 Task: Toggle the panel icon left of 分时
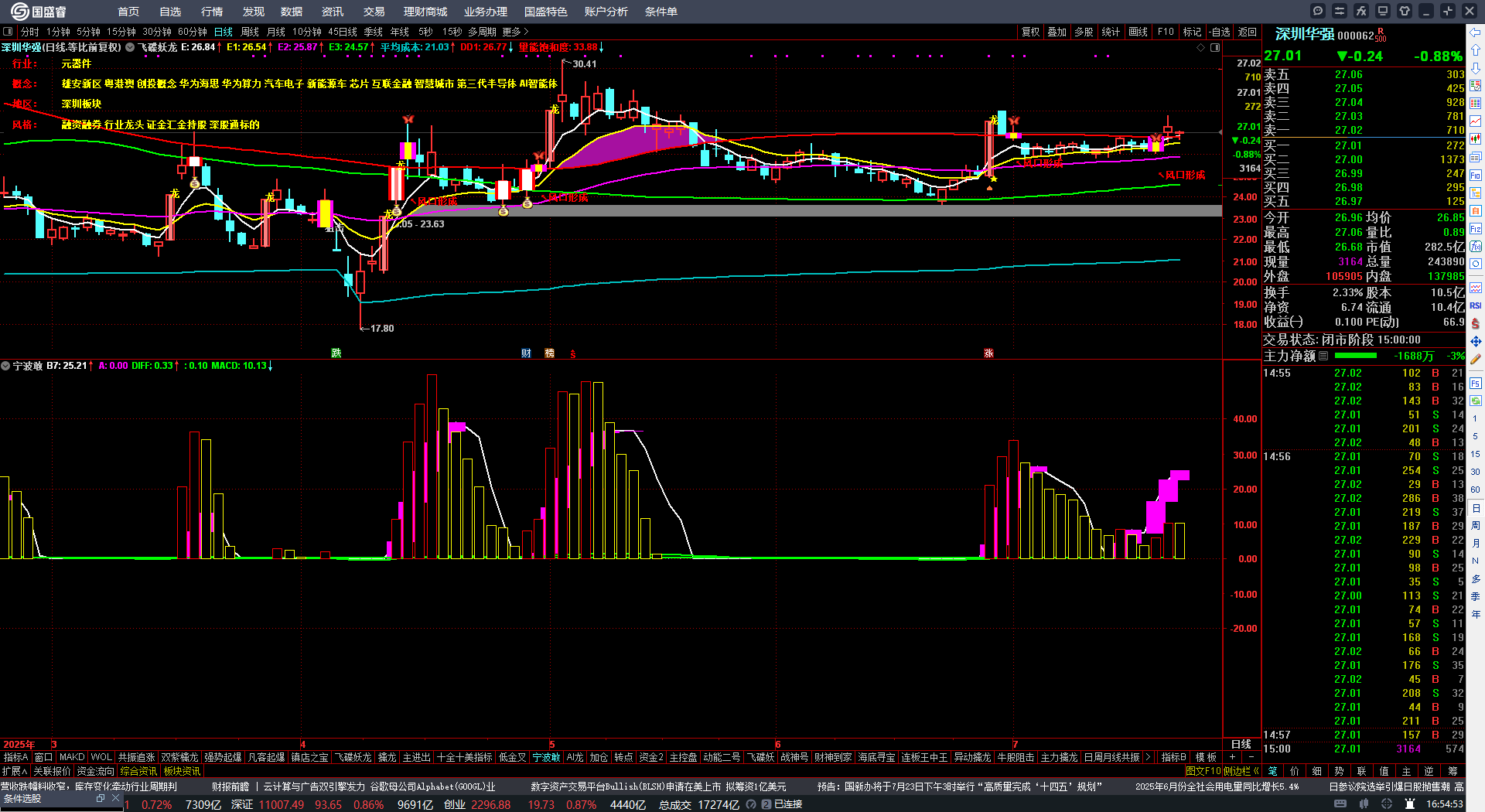pos(8,32)
